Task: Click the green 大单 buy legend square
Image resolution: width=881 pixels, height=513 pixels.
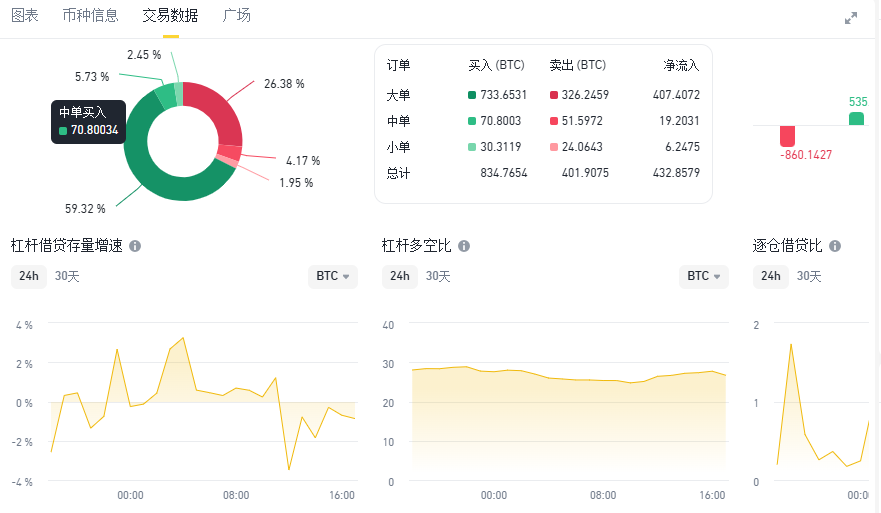Action: point(472,95)
